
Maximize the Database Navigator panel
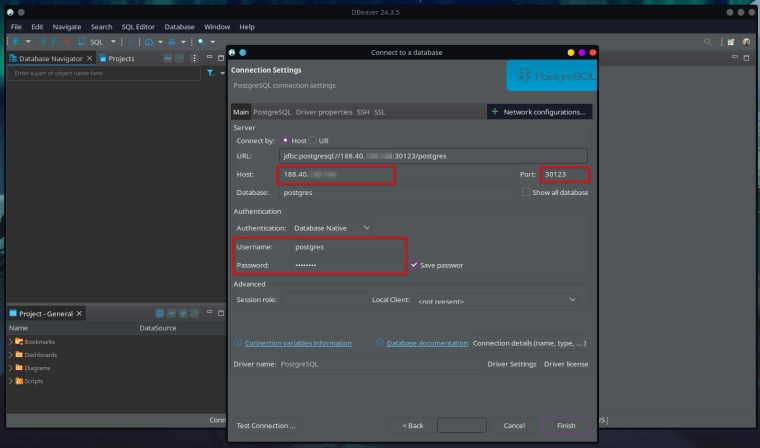221,58
